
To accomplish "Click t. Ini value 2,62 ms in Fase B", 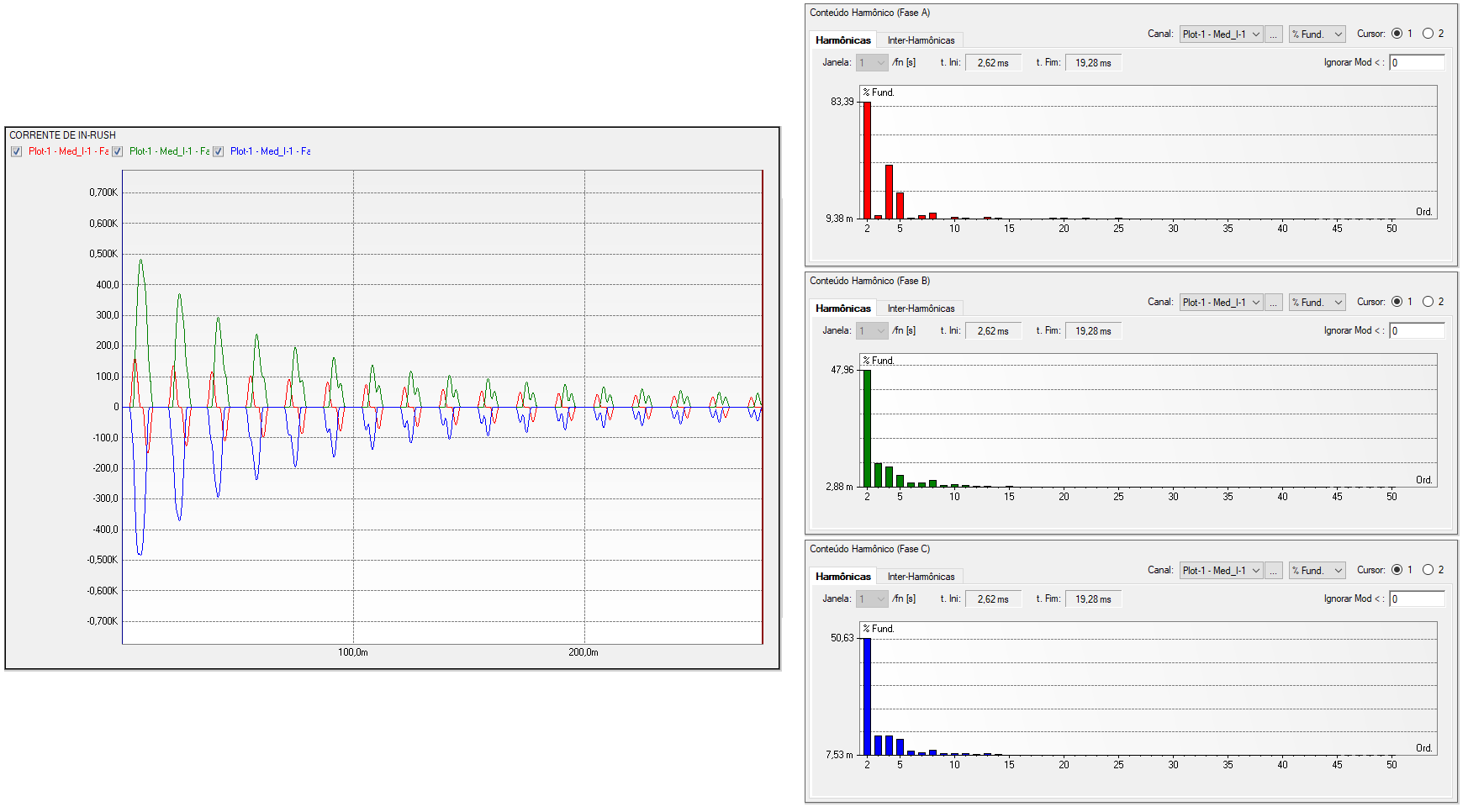I will (993, 331).
